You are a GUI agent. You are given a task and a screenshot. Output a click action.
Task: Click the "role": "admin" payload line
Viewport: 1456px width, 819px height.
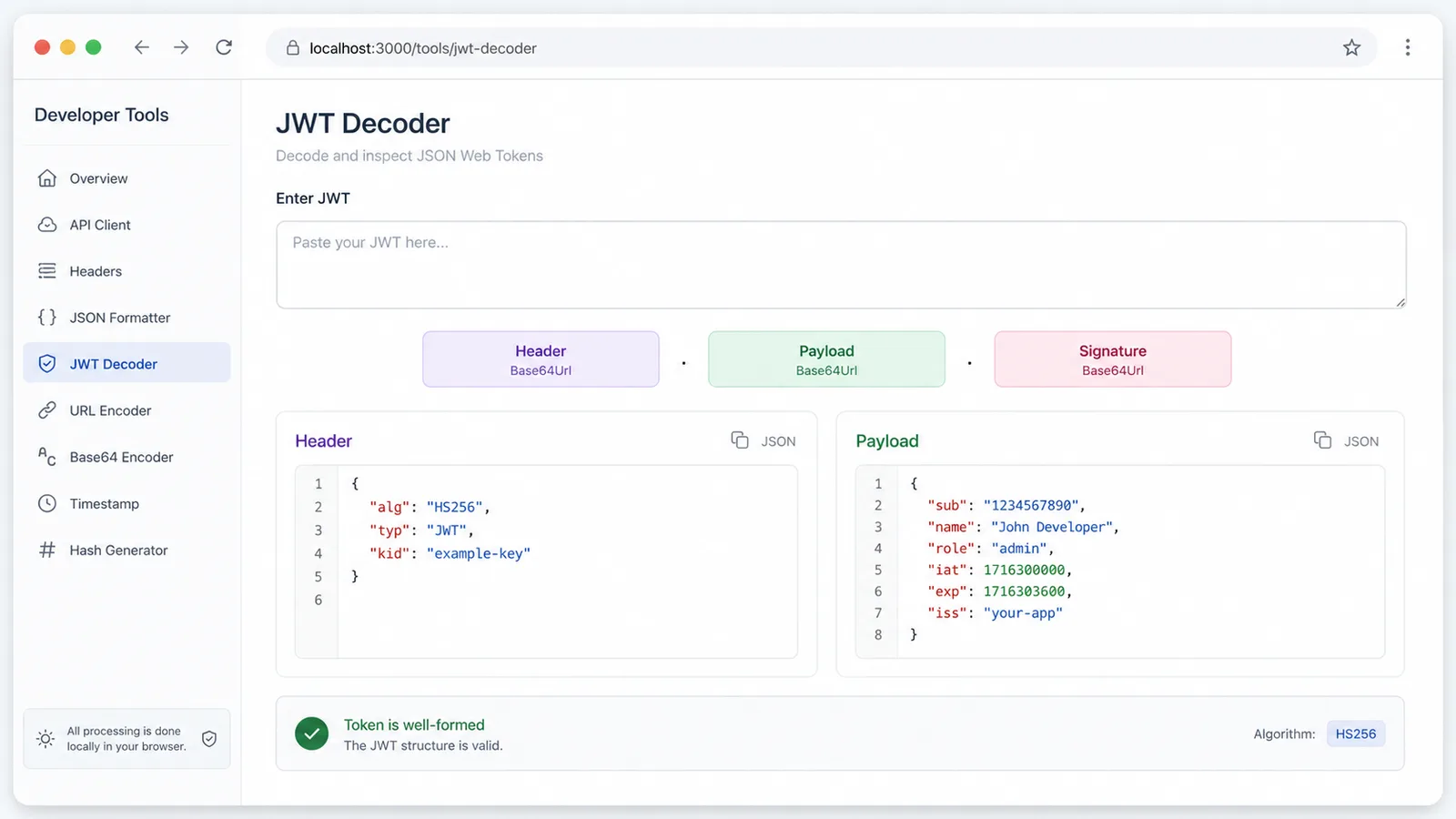click(990, 549)
